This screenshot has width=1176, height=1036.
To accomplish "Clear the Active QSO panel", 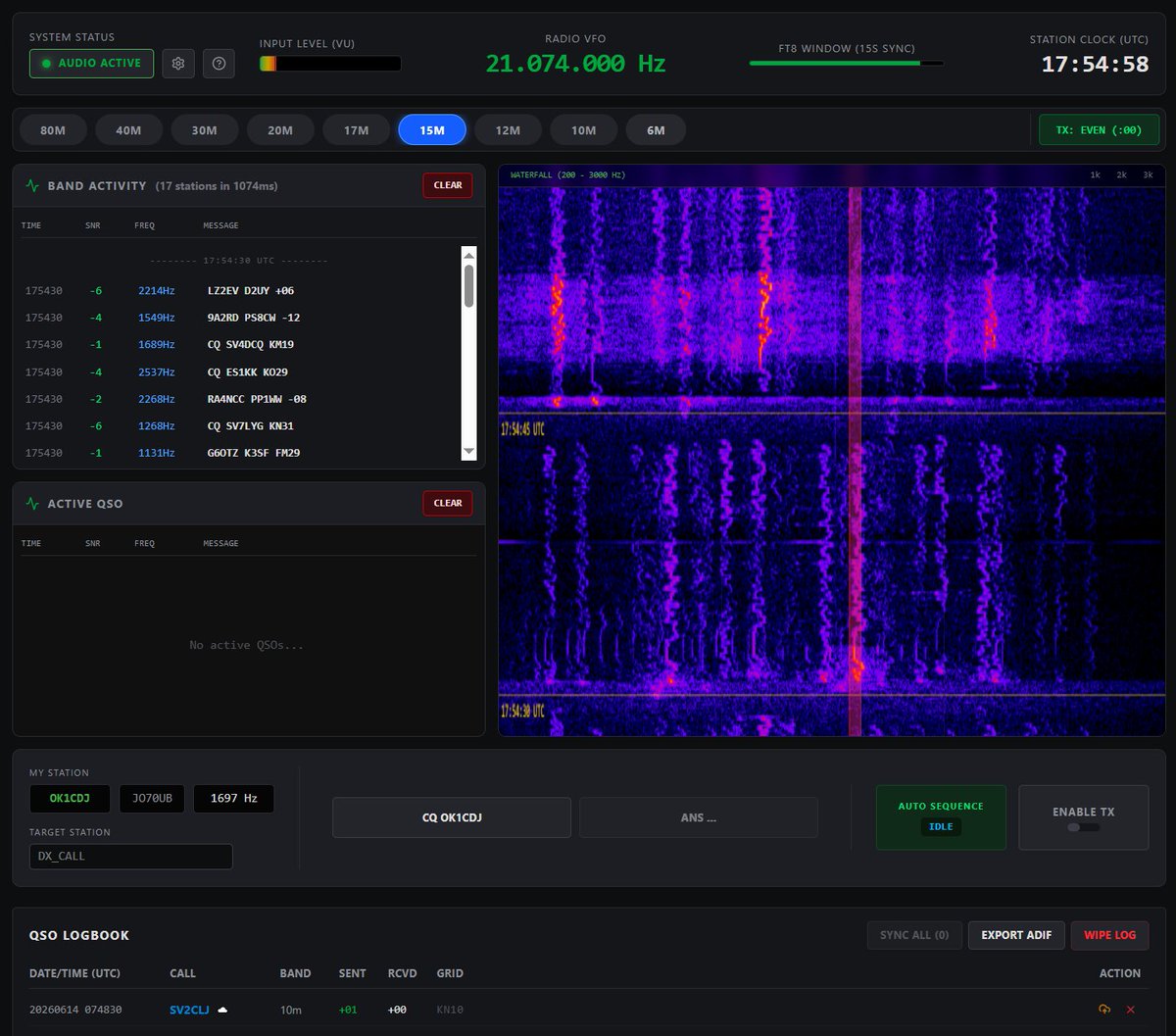I will point(448,503).
